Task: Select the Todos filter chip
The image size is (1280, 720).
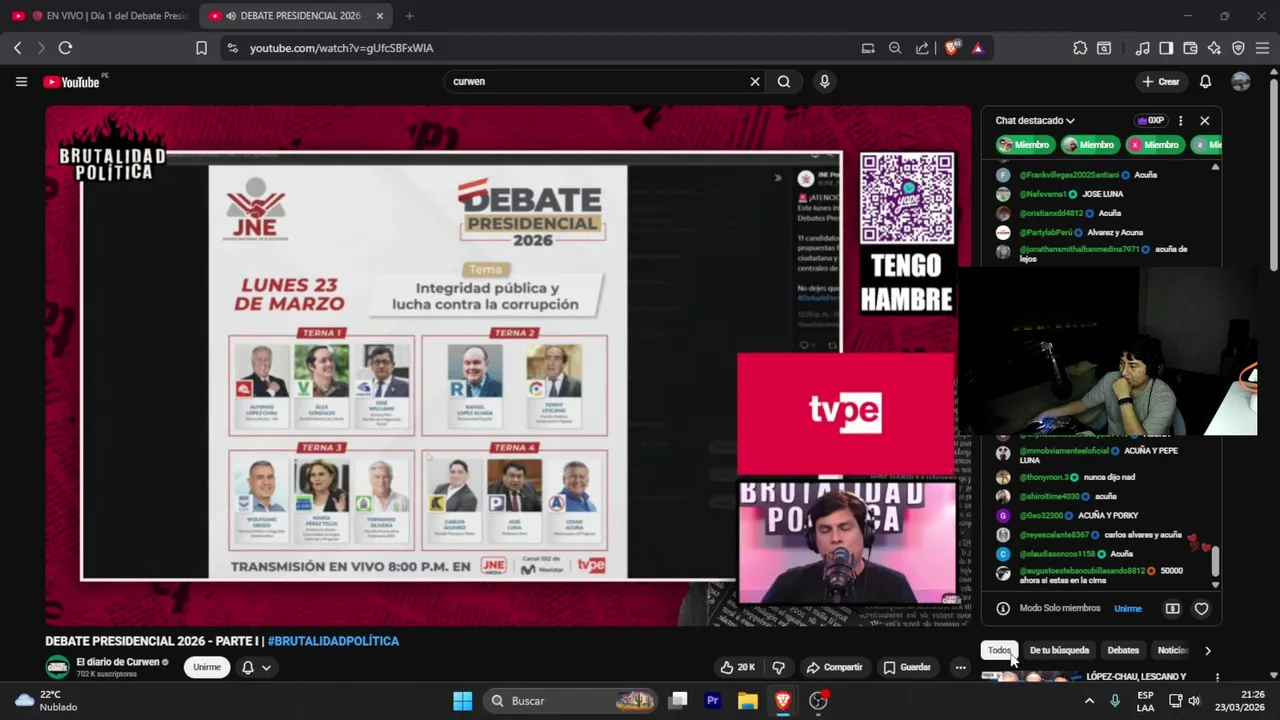Action: [999, 650]
